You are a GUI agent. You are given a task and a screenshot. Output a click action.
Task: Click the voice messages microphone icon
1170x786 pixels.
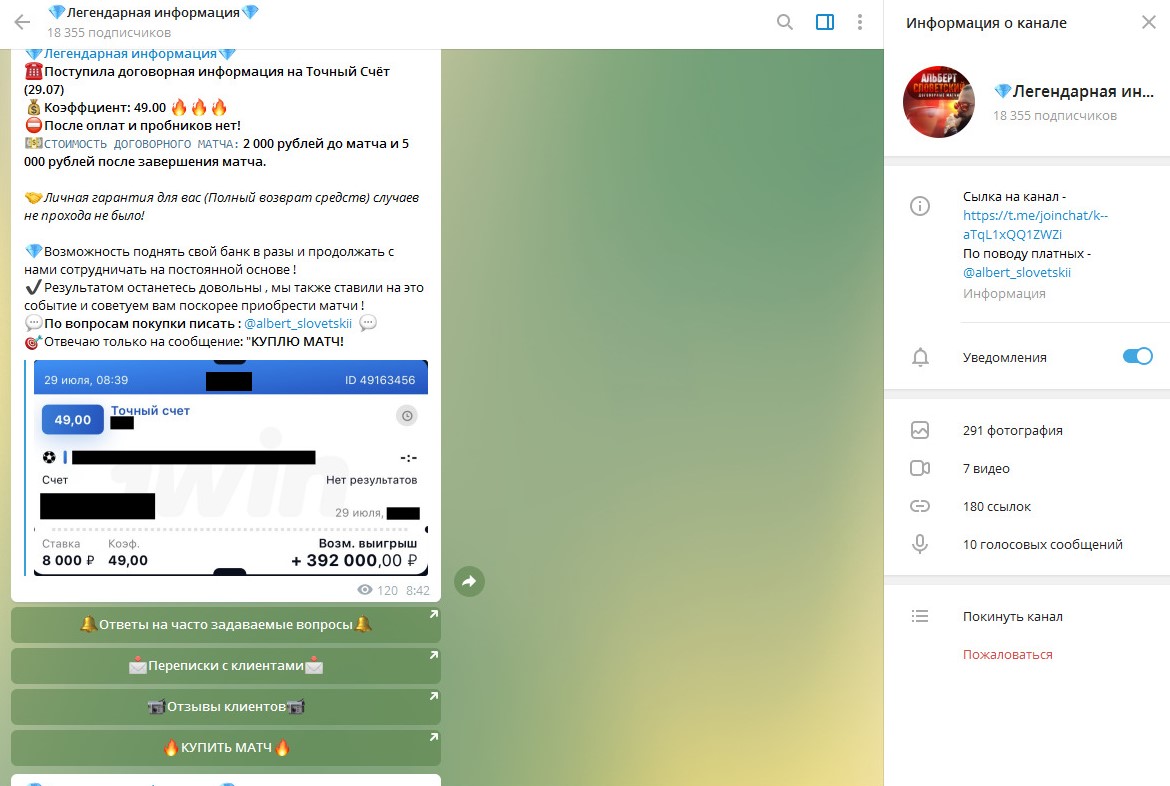920,544
